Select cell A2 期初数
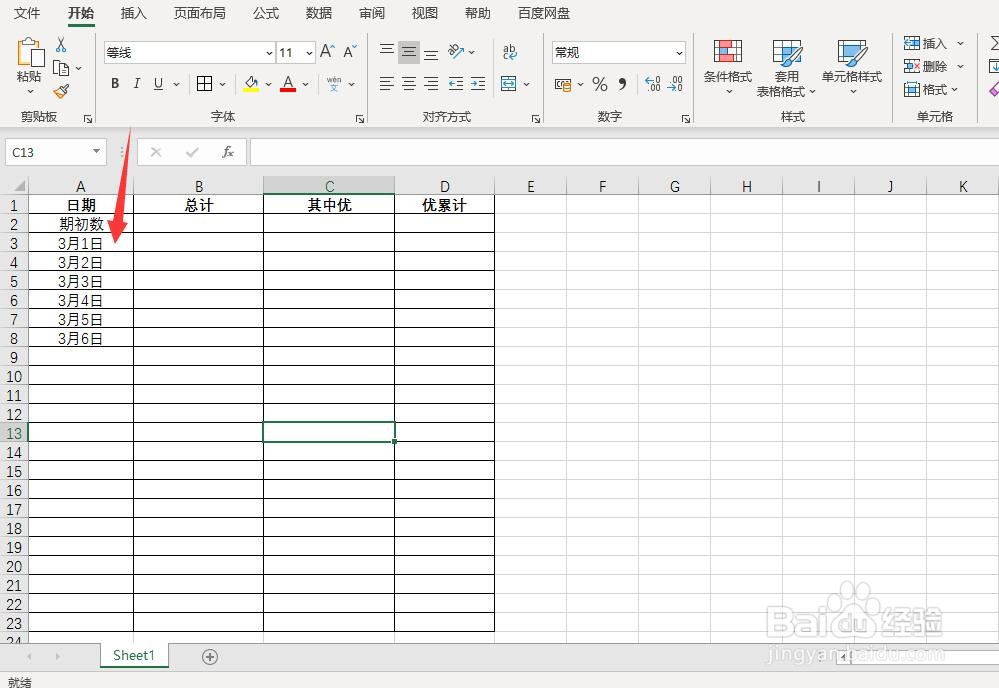Viewport: 999px width, 688px height. point(81,224)
